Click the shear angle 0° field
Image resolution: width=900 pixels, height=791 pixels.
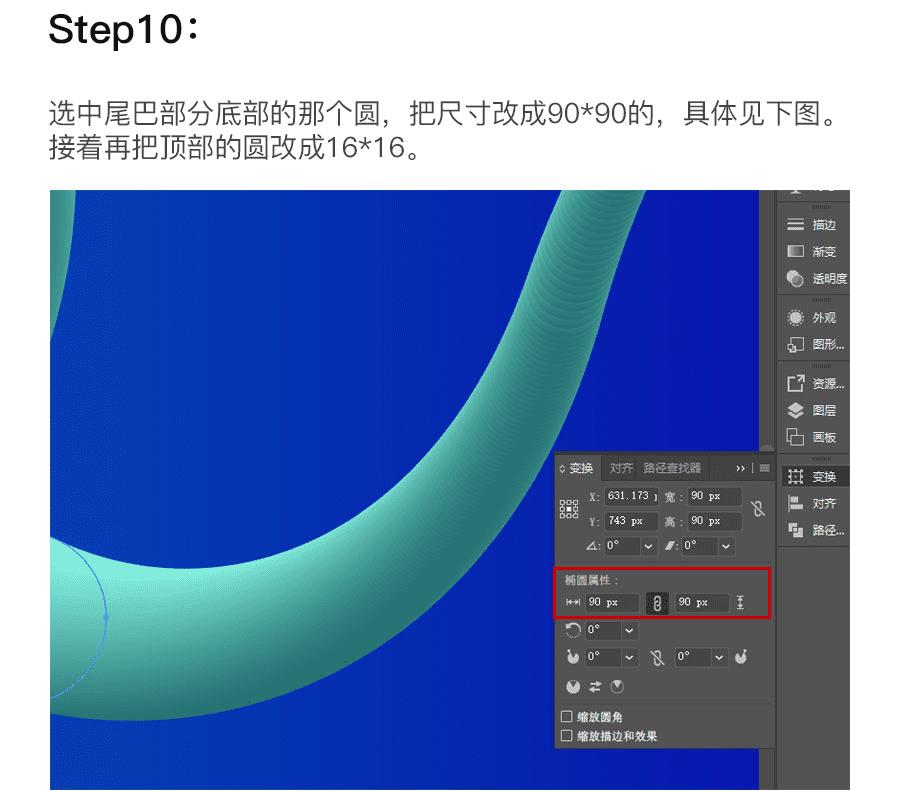699,546
